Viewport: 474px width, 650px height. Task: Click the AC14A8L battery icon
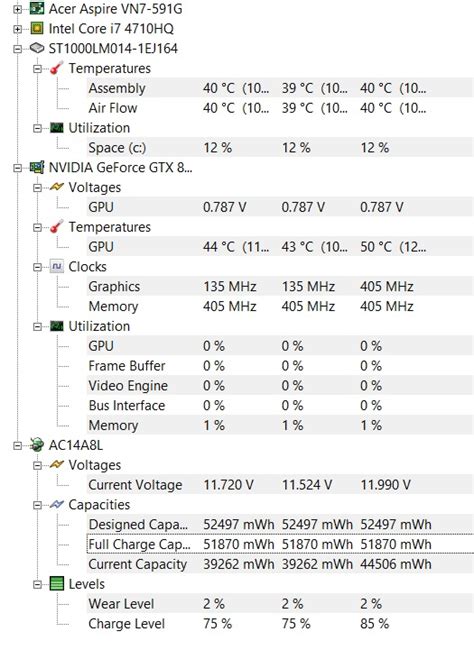click(x=37, y=445)
